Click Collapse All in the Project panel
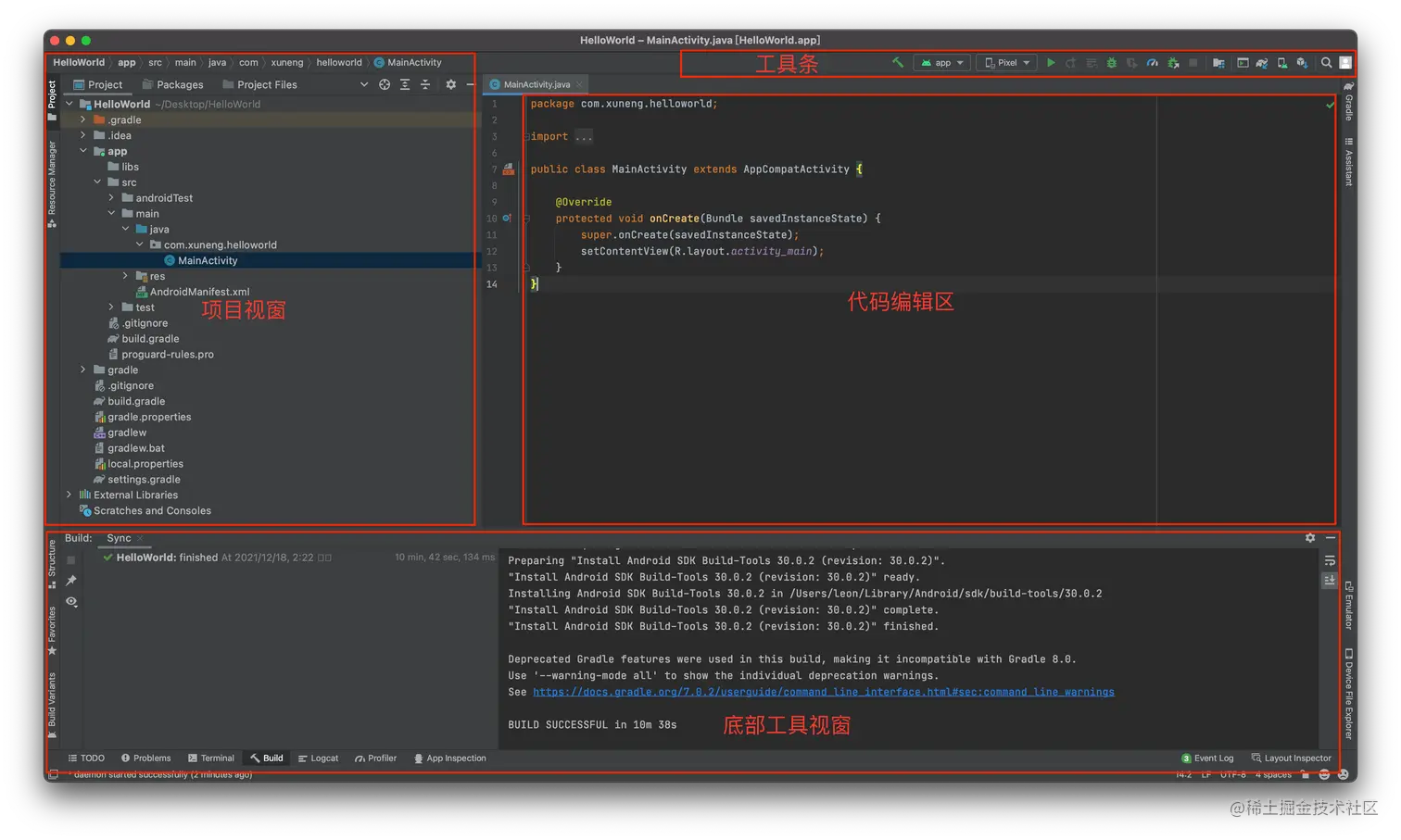This screenshot has width=1401, height=840. (x=425, y=84)
